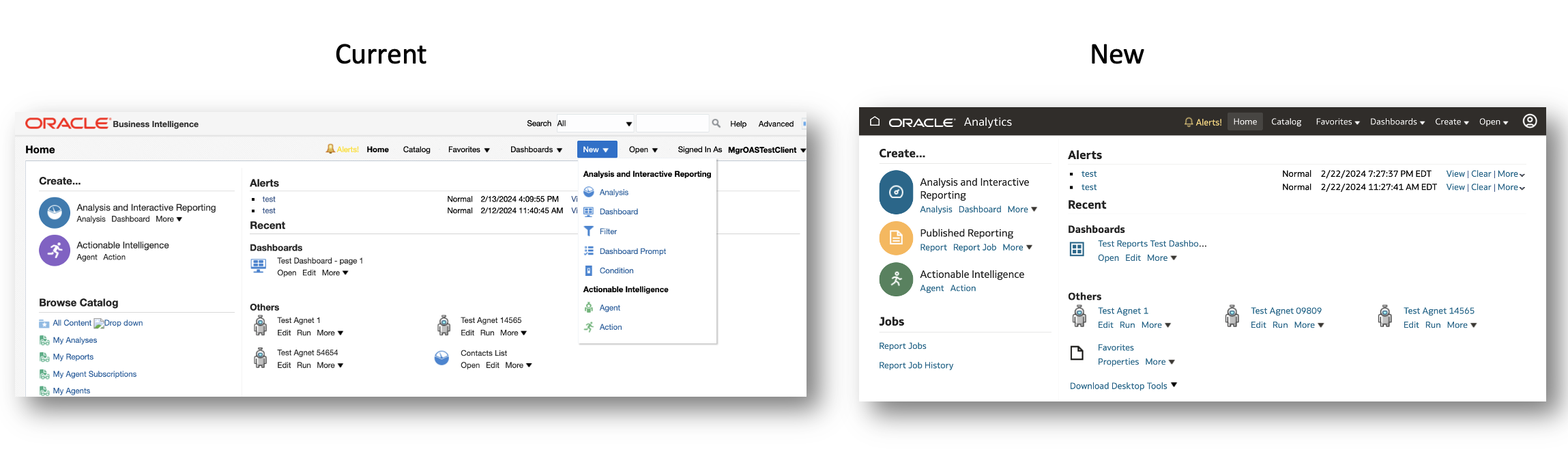Click Contacts List analysis icon
The height and width of the screenshot is (452, 1568).
(442, 358)
